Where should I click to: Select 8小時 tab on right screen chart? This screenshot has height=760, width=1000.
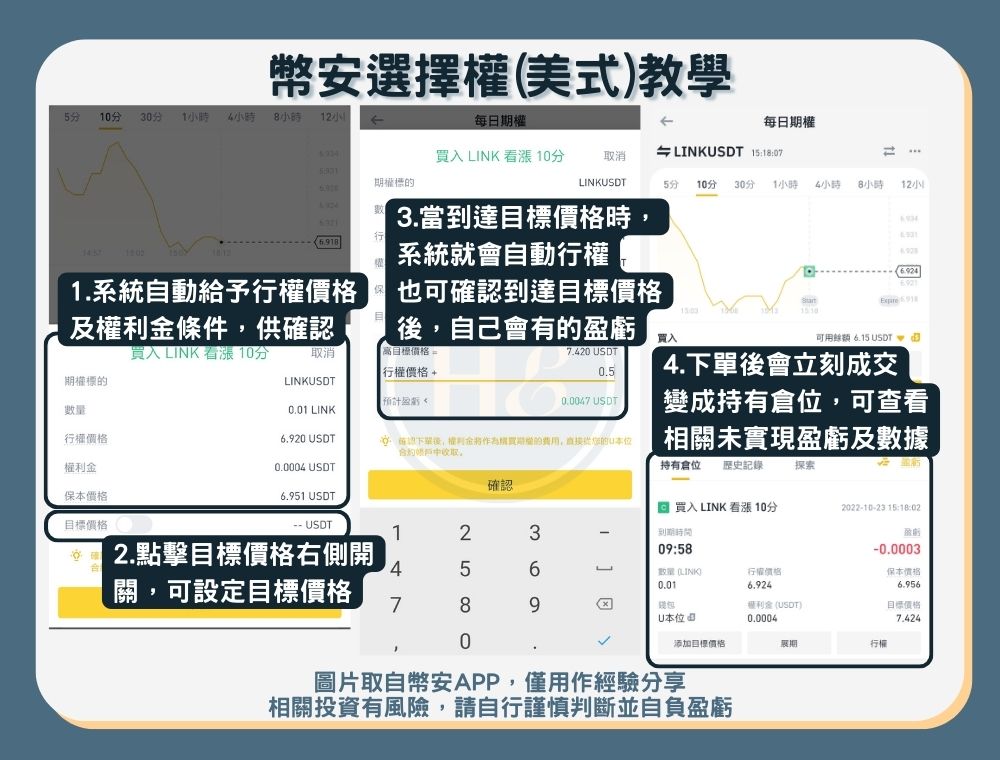coord(871,184)
